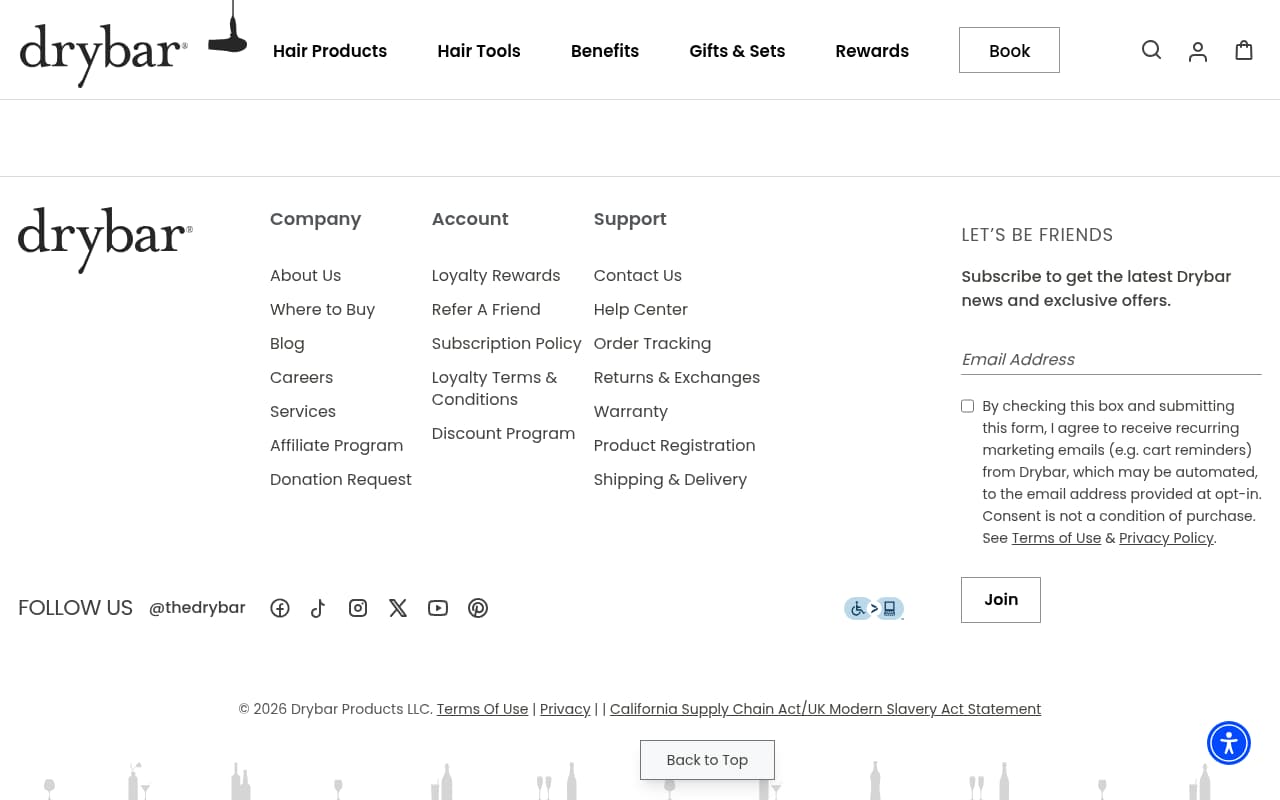The image size is (1280, 800).
Task: Open California Supply Chain Act statement link
Action: (x=825, y=709)
